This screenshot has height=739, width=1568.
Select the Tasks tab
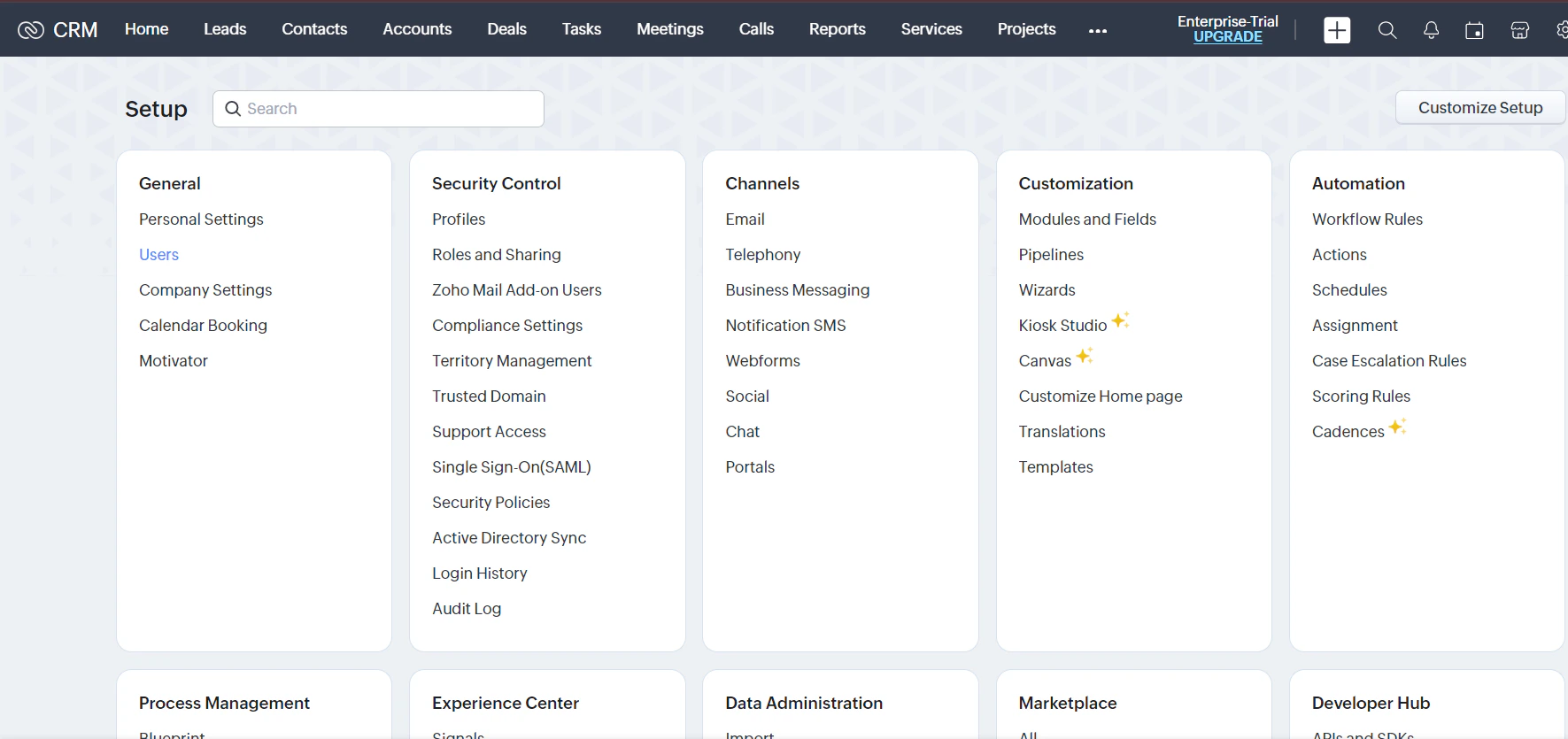(x=582, y=29)
